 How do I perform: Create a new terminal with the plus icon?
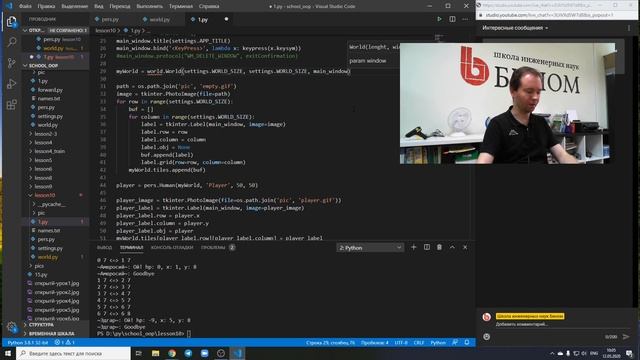tap(413, 247)
